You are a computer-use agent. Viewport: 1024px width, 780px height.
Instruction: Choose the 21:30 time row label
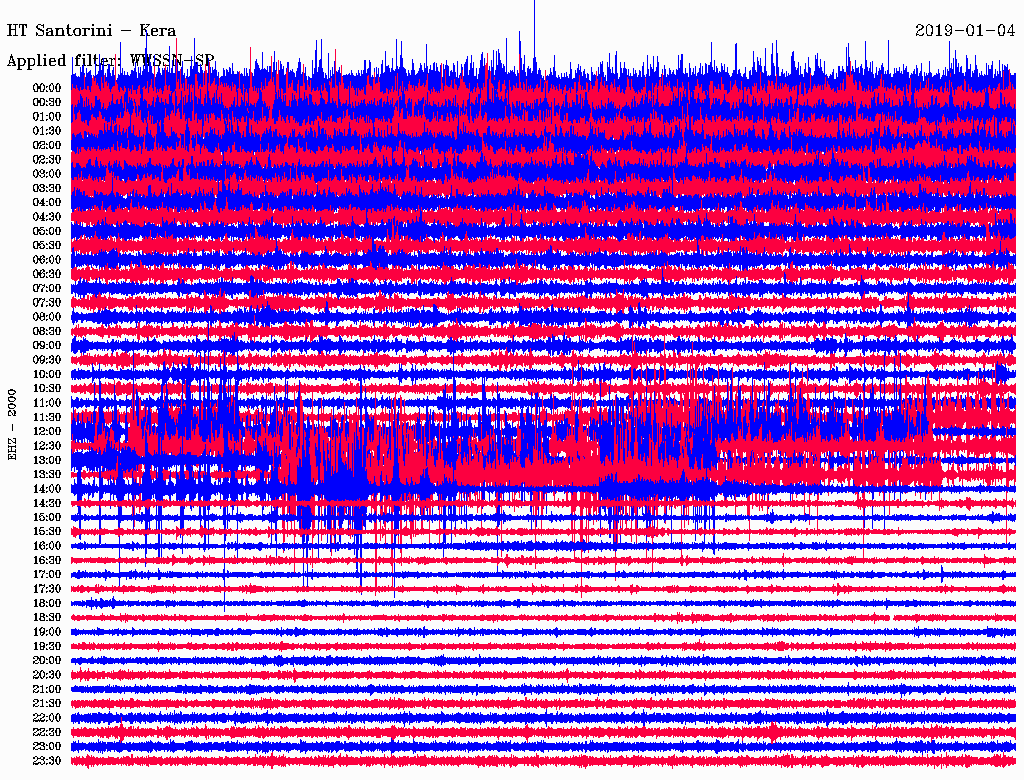(x=47, y=704)
